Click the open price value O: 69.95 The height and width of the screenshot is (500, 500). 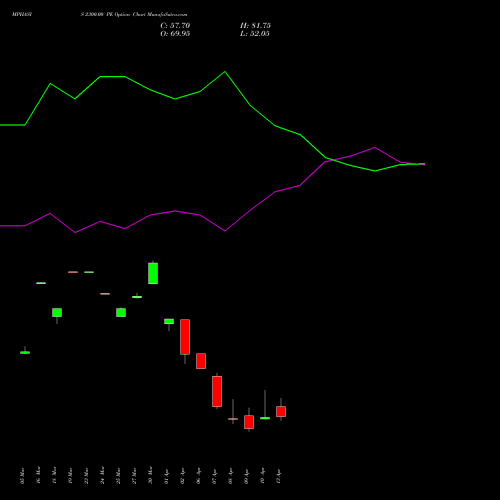175,34
